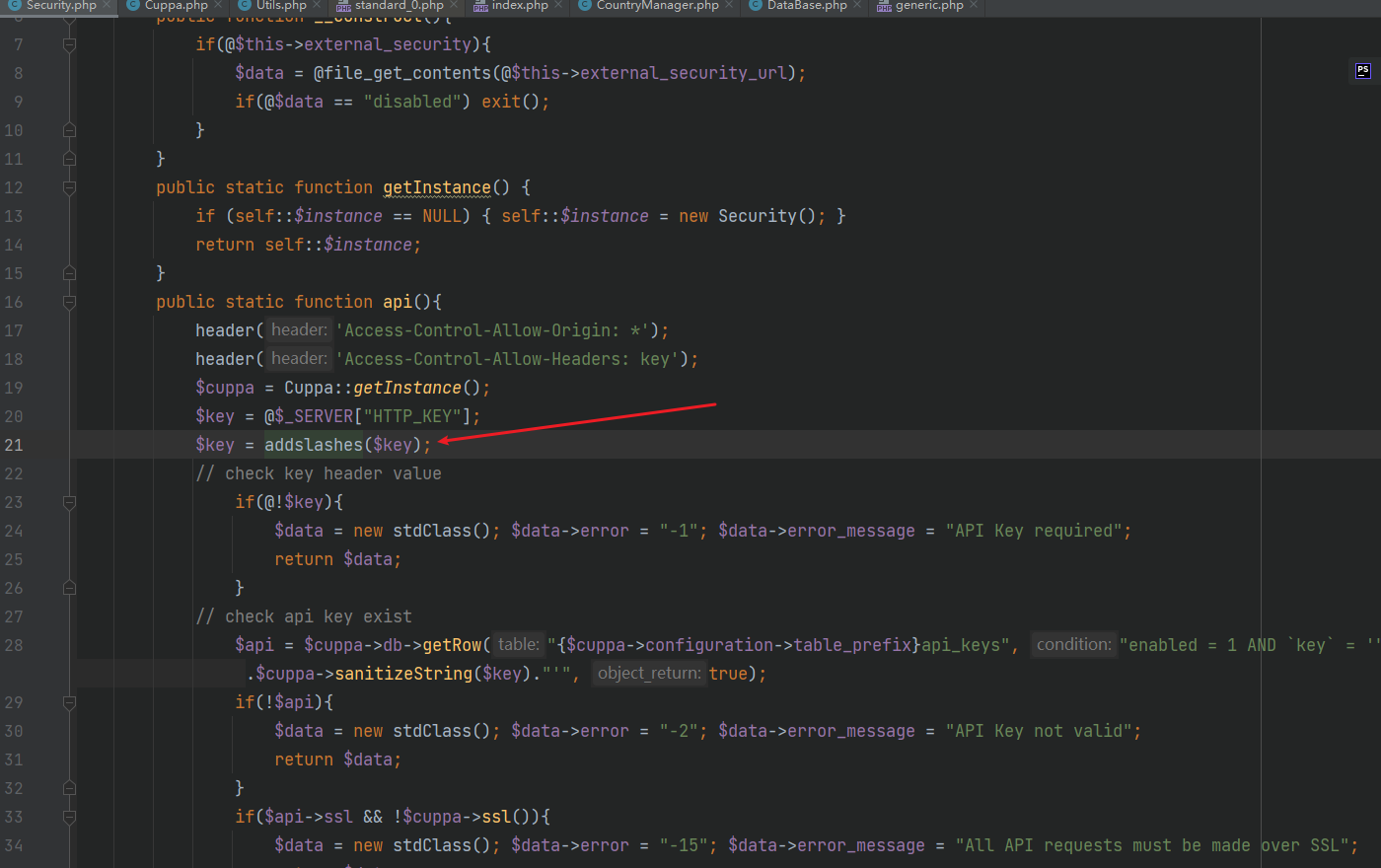Click the sanitizeString method call

tap(403, 674)
